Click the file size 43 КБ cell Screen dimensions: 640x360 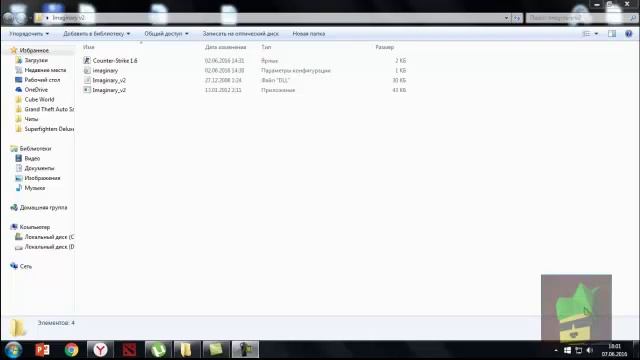pyautogui.click(x=399, y=90)
